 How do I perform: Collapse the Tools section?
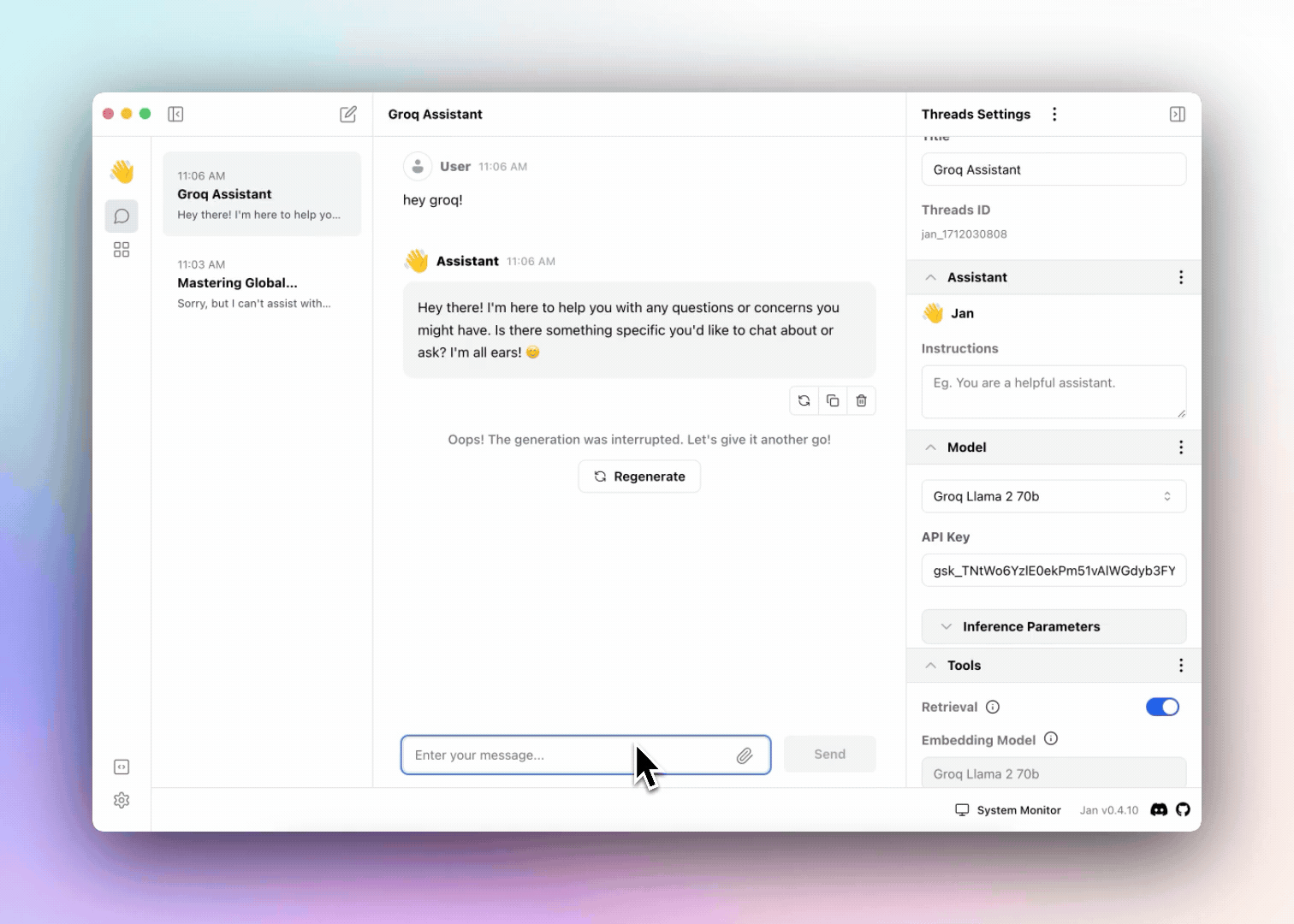pos(930,665)
